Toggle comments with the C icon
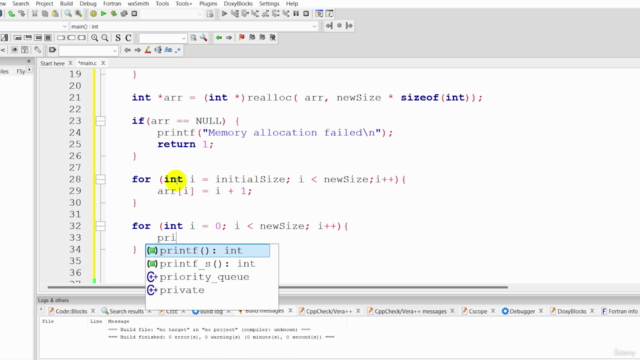 (x=128, y=38)
